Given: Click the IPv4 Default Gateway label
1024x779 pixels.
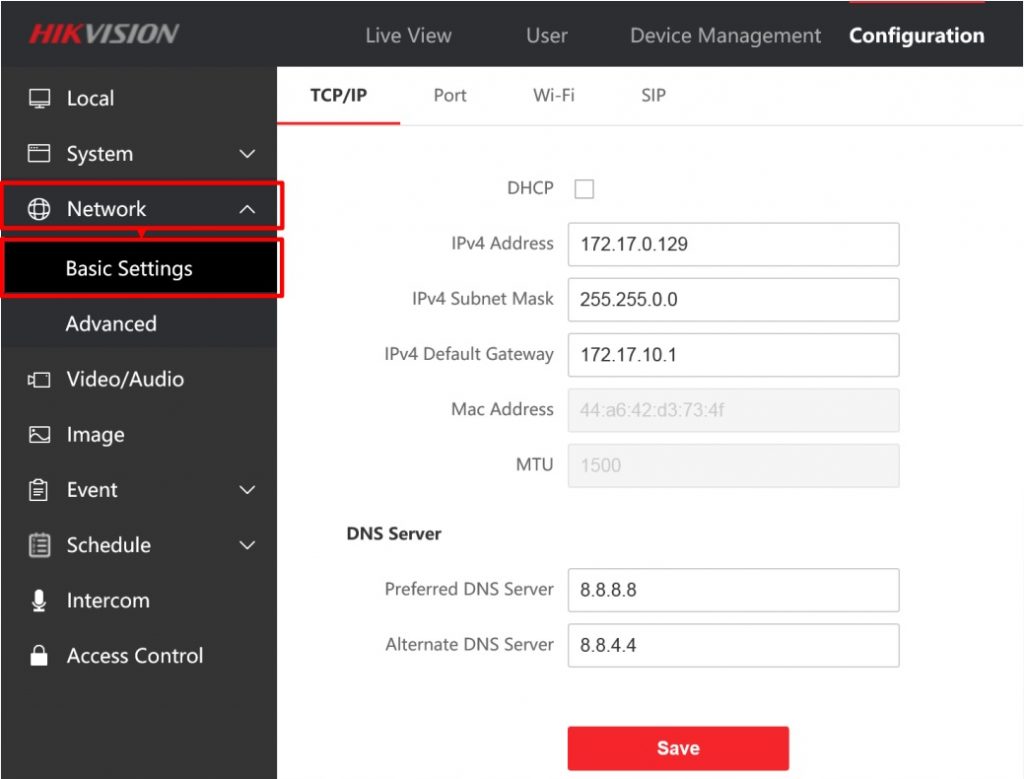Looking at the screenshot, I should point(469,354).
